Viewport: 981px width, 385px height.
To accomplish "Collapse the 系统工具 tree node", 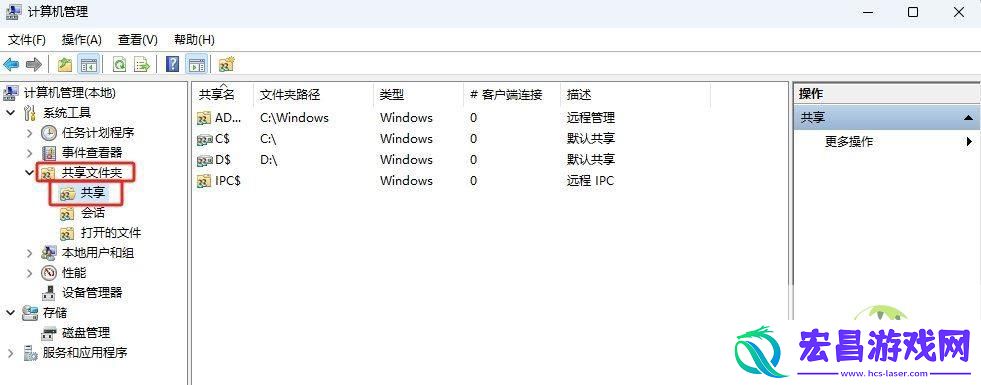I will point(11,113).
